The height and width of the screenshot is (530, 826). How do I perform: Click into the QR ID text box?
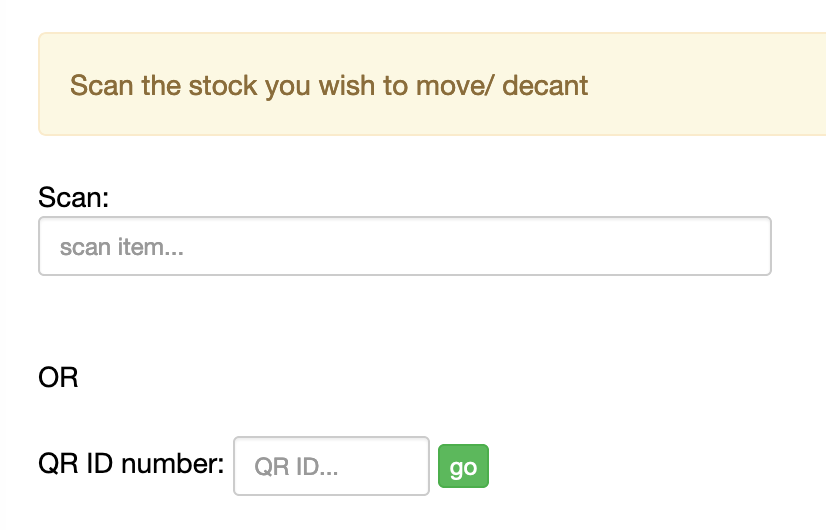click(331, 466)
